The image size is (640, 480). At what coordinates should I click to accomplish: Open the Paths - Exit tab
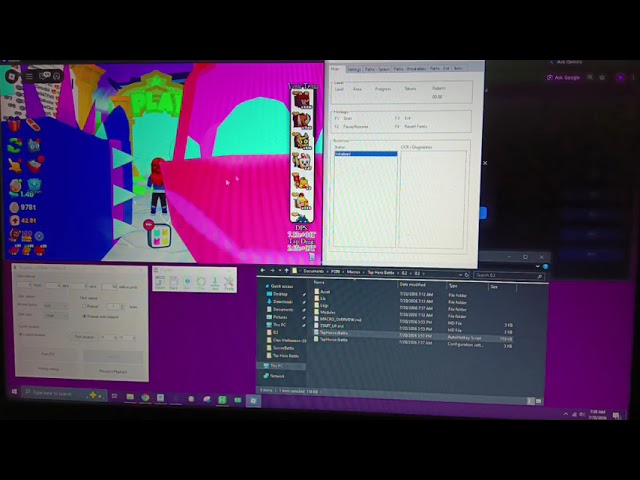pyautogui.click(x=439, y=68)
